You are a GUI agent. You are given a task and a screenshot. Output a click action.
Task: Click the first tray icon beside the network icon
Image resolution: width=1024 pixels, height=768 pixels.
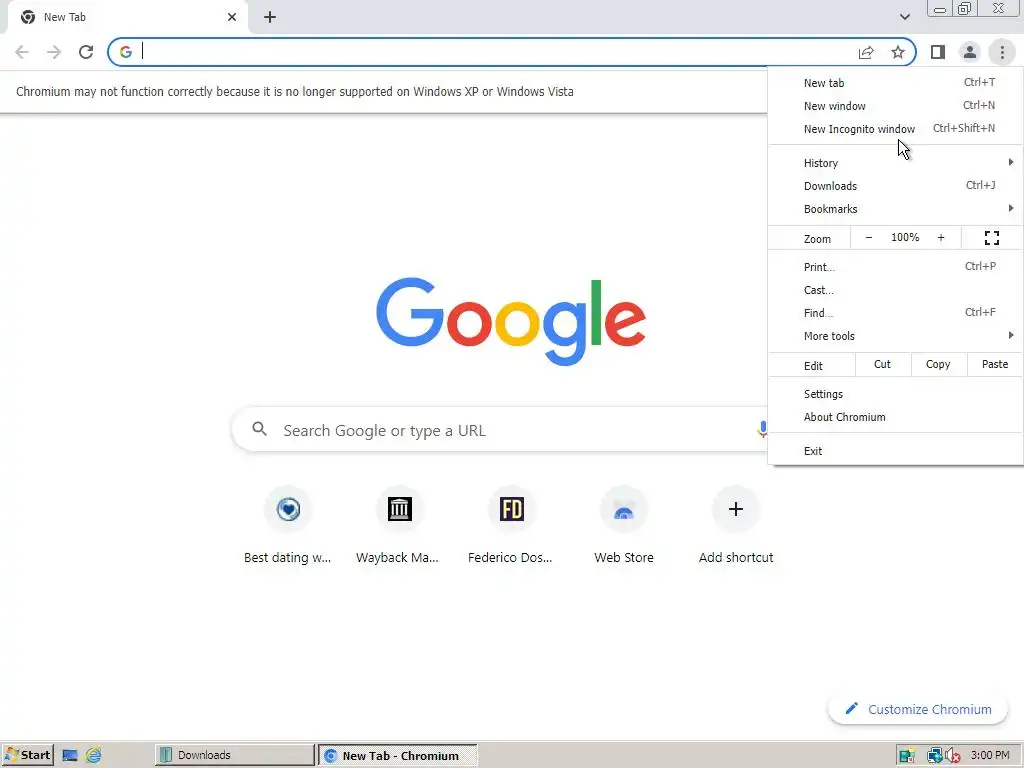pos(906,756)
